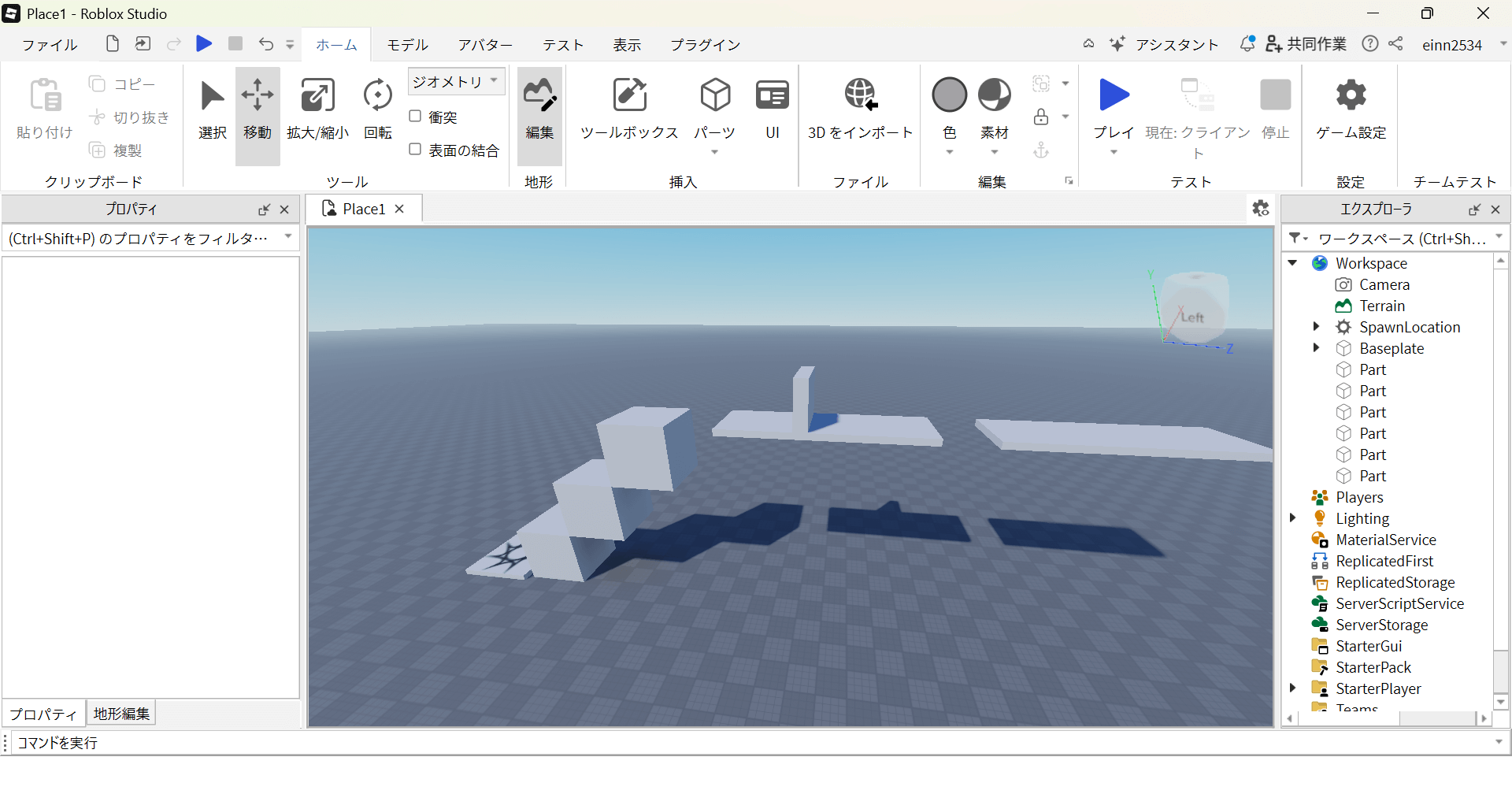Toggle the 衝突 (Collisions) checkbox
1512x794 pixels.
[415, 117]
